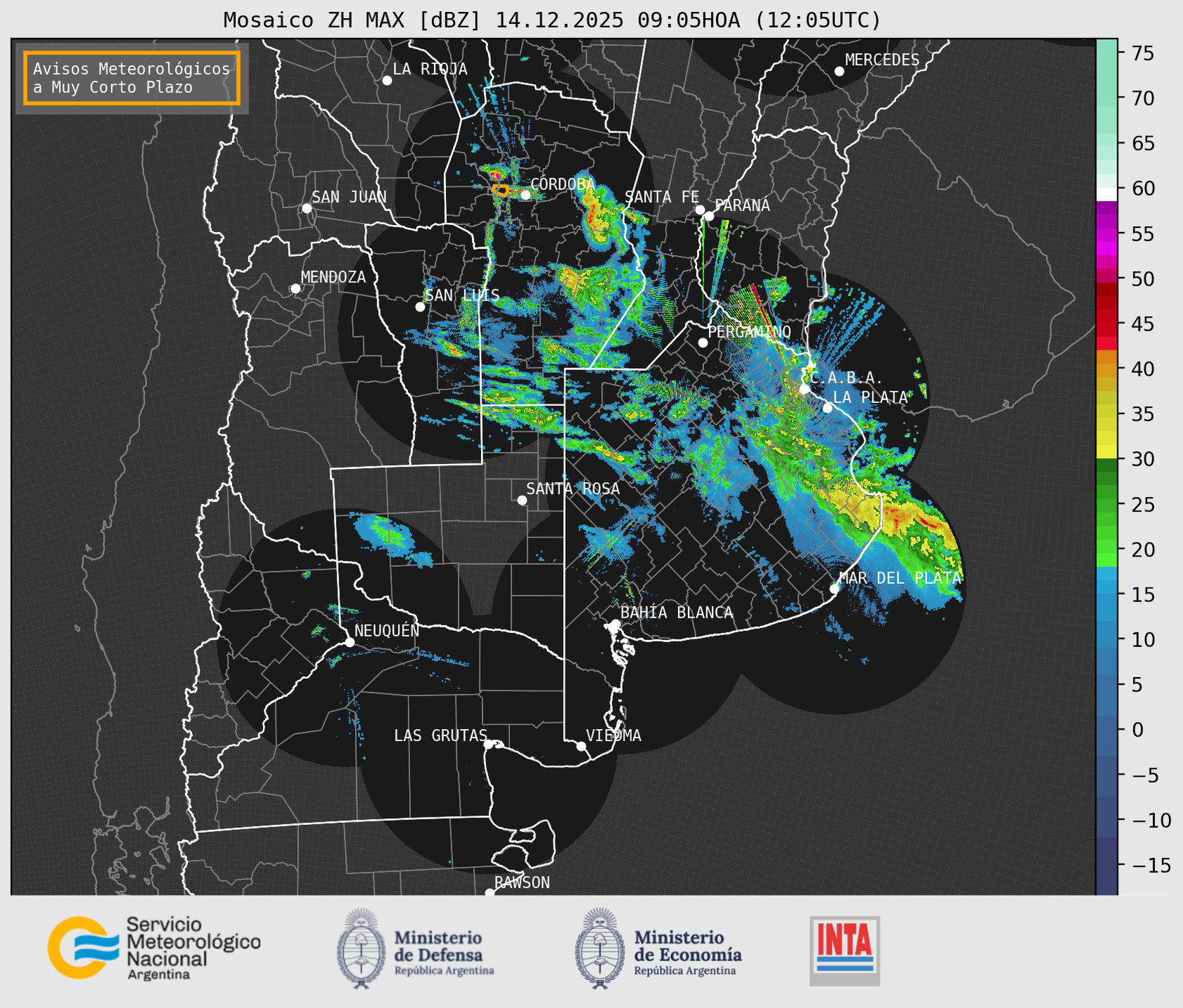Click the 'SANTA ROSA' map label
This screenshot has height=1008, width=1183.
tap(573, 489)
